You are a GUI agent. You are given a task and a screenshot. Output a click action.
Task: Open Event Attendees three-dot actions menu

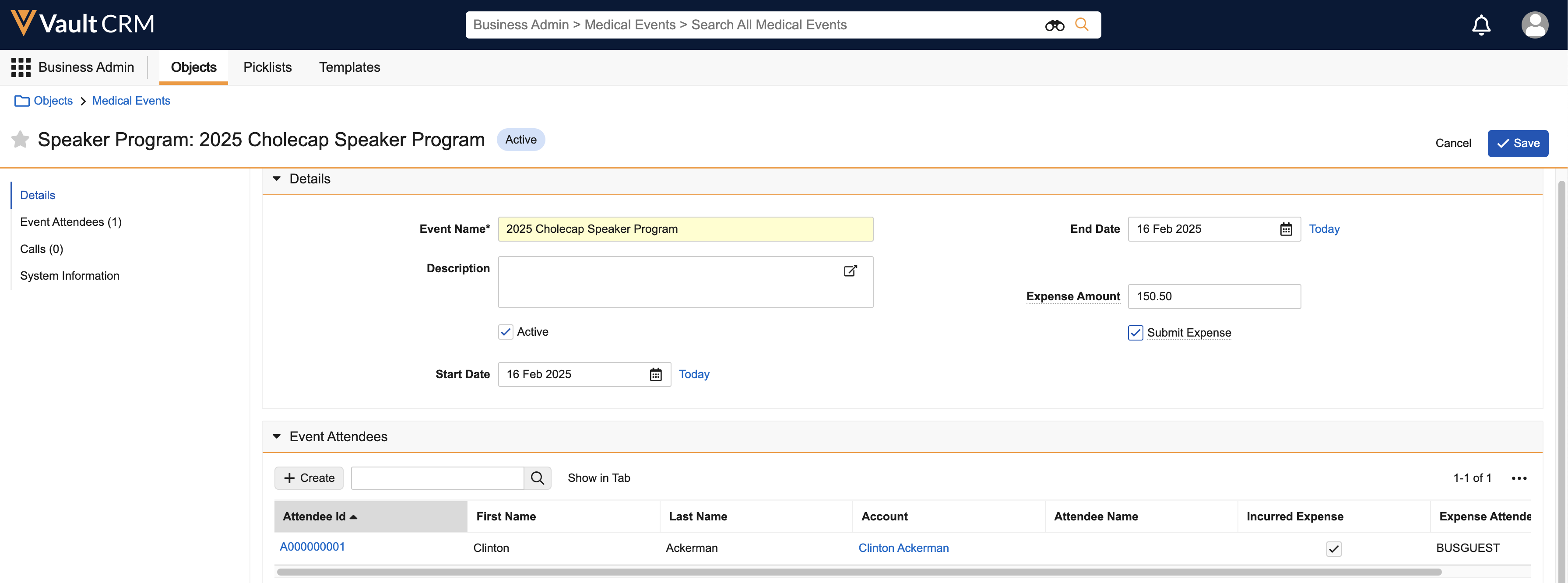(1519, 478)
